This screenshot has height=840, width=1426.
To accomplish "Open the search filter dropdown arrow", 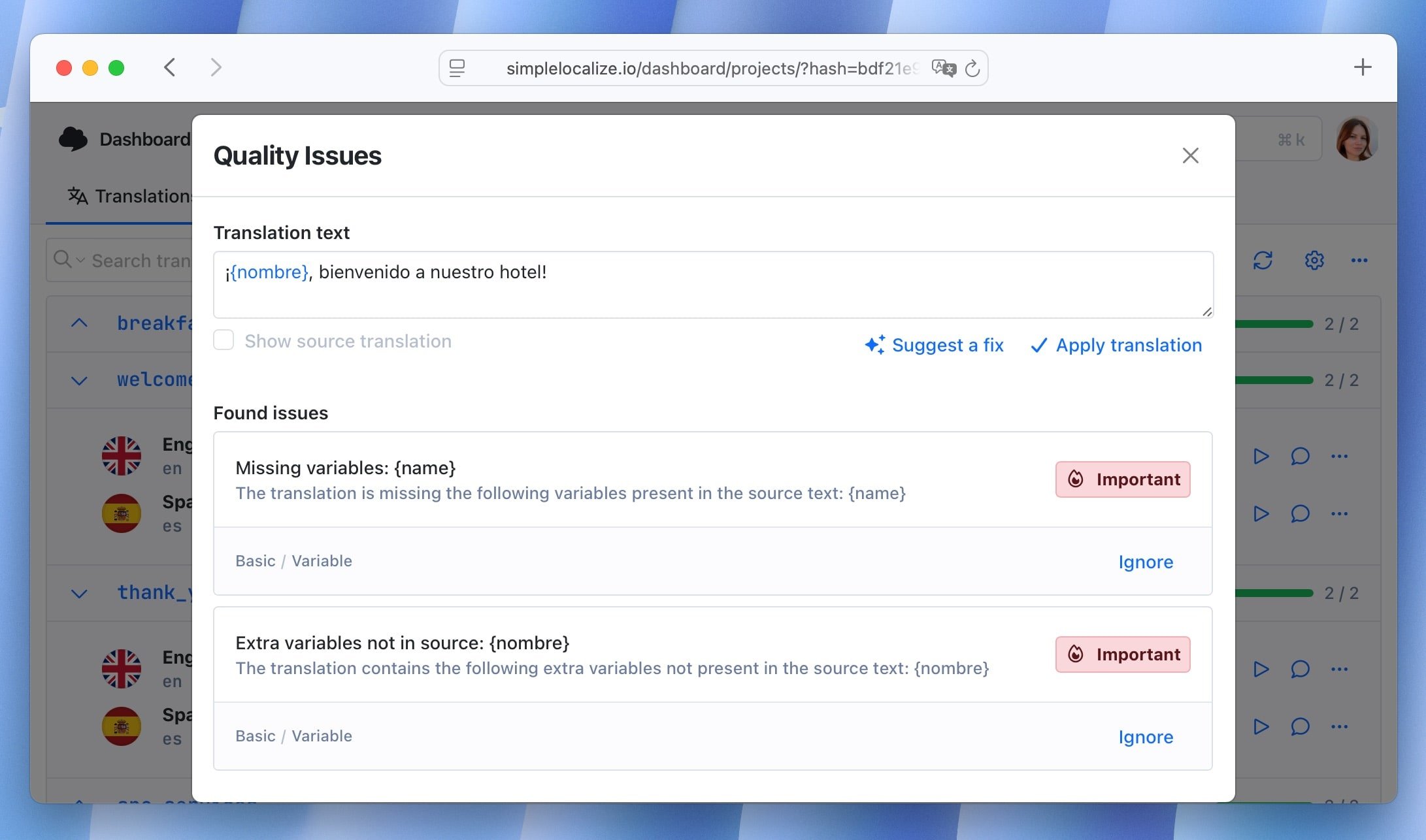I will coord(80,260).
